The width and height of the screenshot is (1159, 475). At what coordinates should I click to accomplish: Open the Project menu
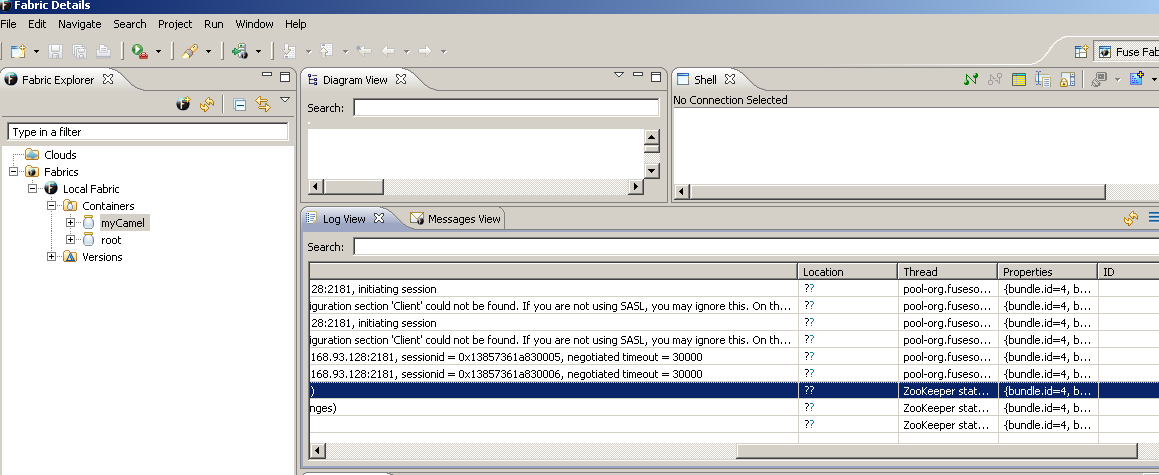pos(175,24)
